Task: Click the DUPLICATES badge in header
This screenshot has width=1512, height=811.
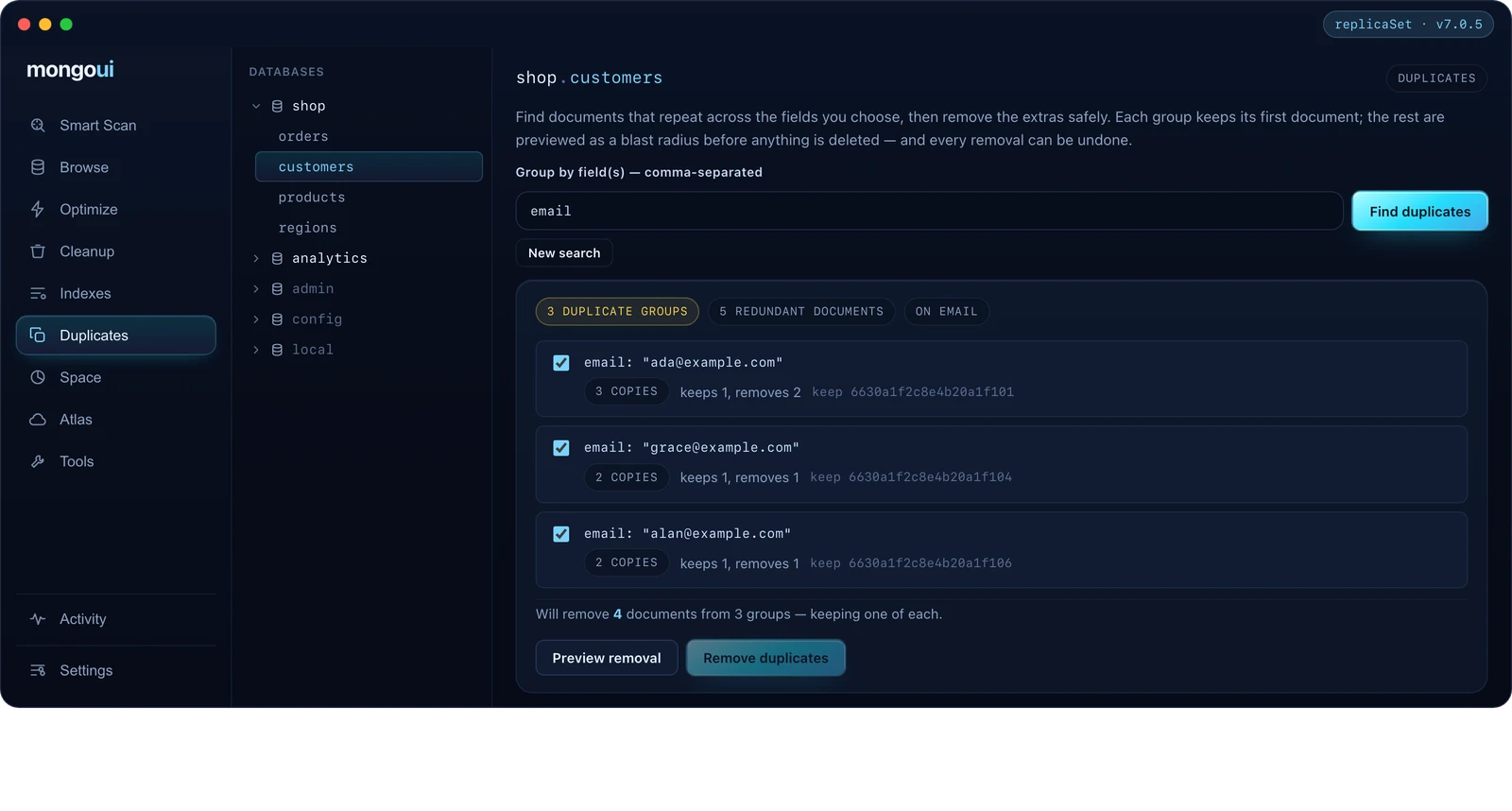Action: (1436, 78)
